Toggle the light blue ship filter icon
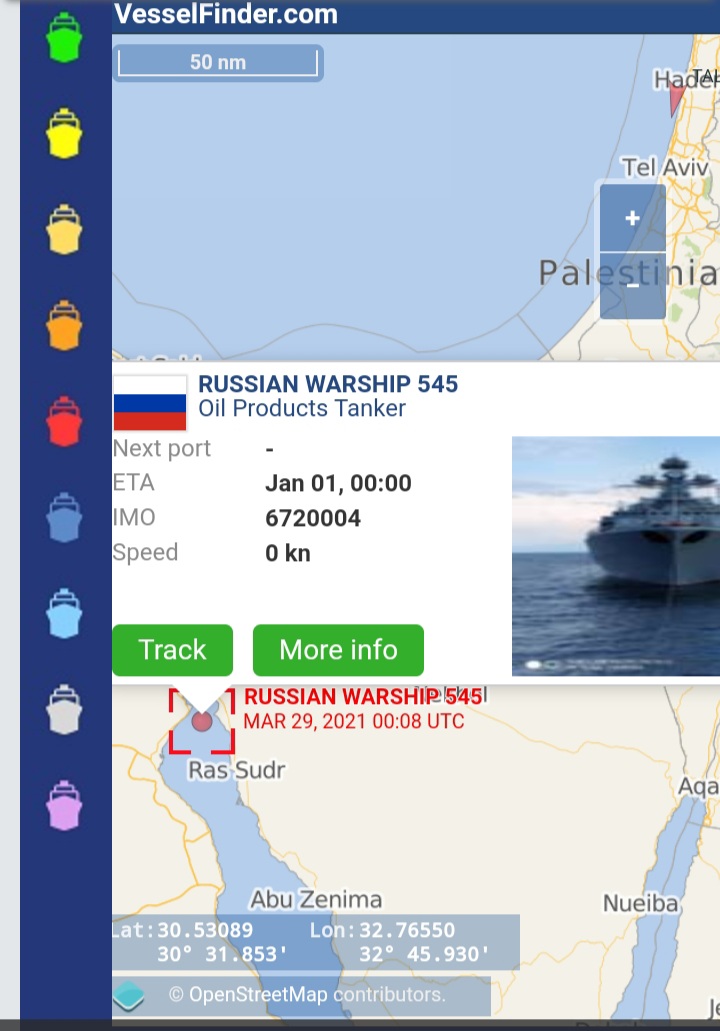The image size is (720, 1031). click(x=64, y=613)
